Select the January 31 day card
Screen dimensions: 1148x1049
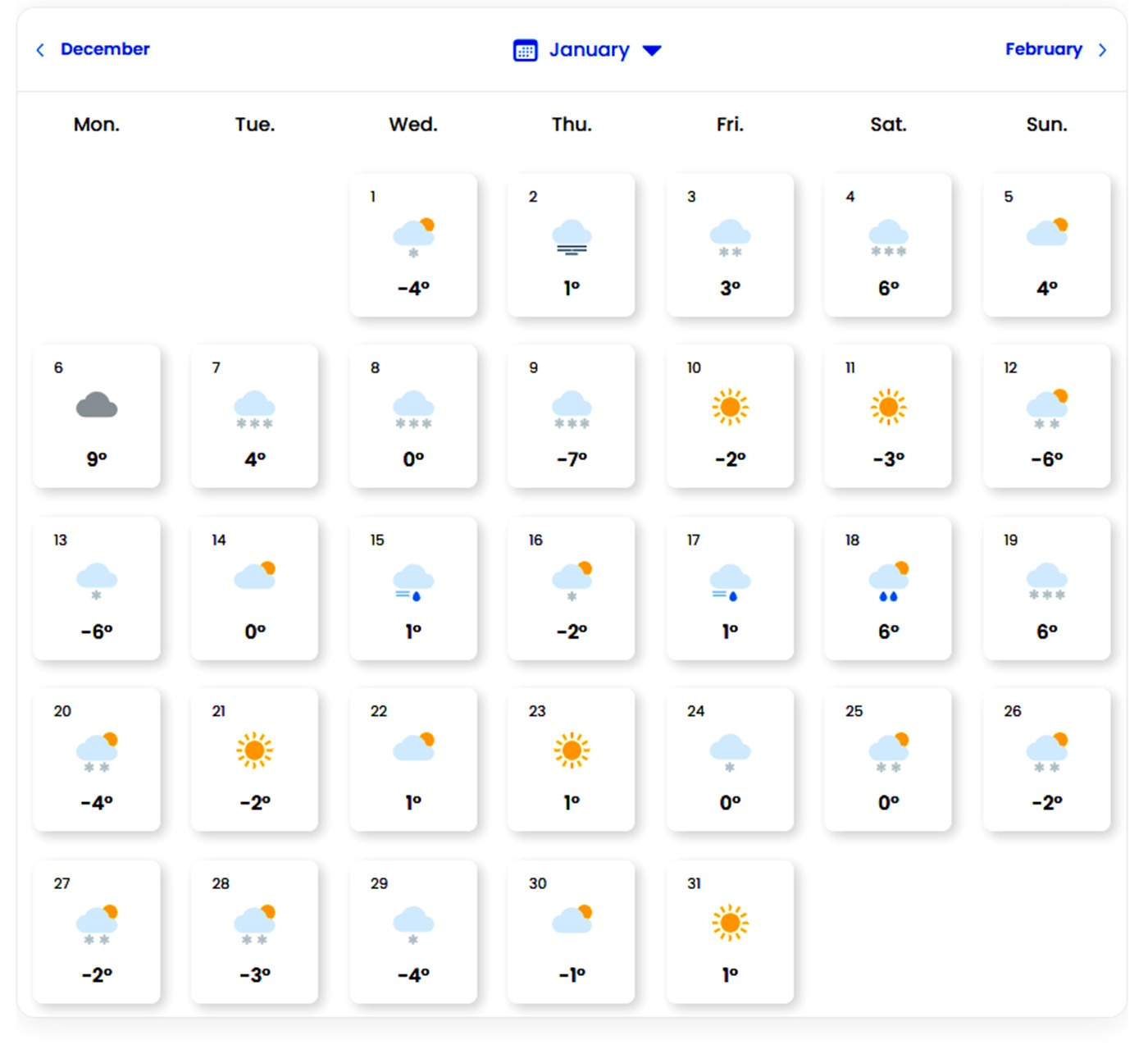pos(730,931)
